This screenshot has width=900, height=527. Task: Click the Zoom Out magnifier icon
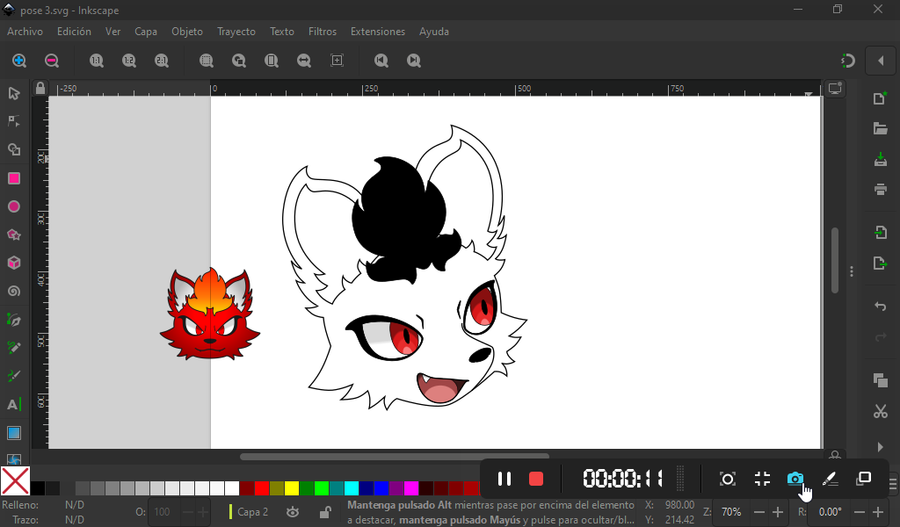point(52,60)
